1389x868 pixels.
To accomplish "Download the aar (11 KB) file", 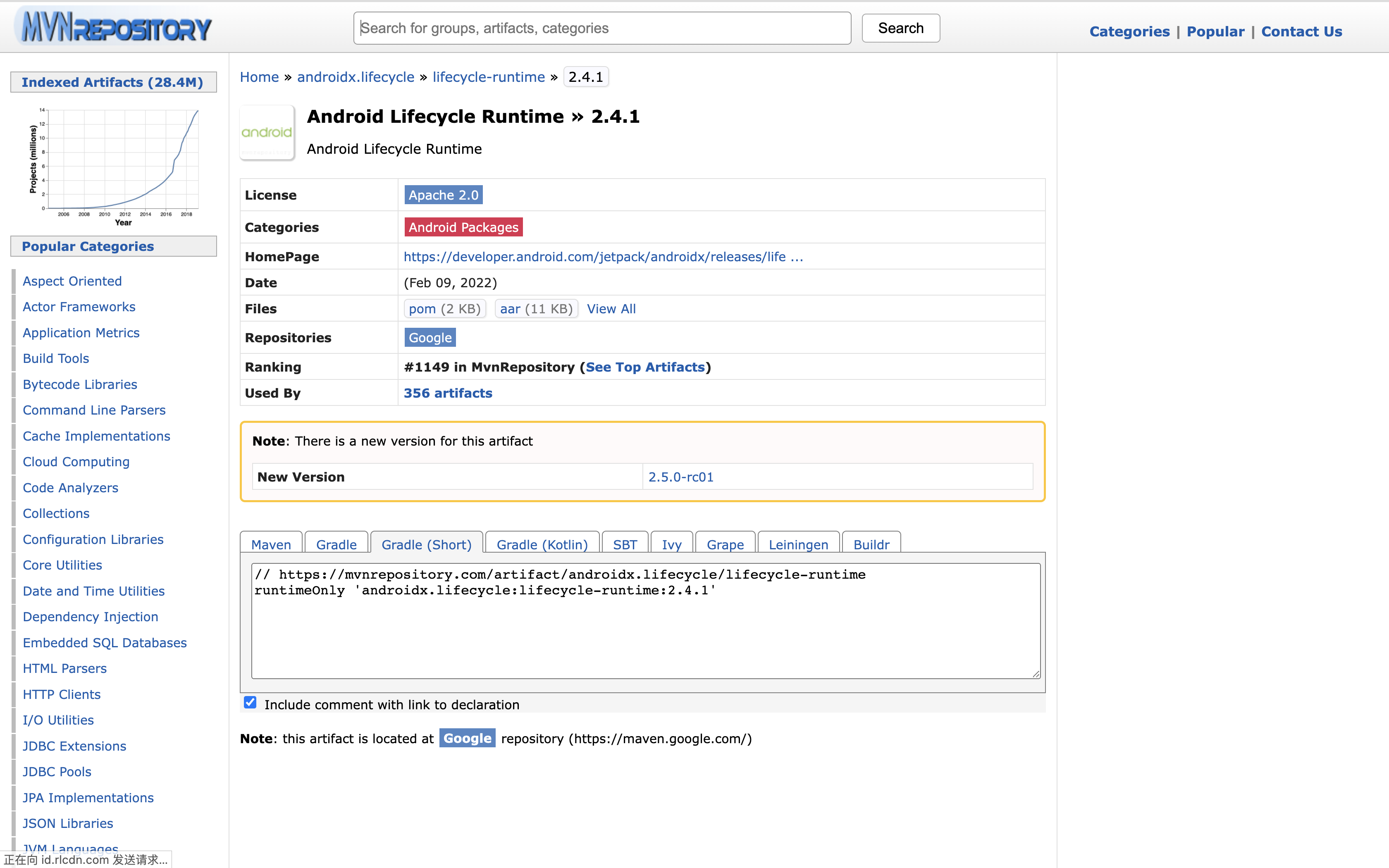I will pos(536,309).
